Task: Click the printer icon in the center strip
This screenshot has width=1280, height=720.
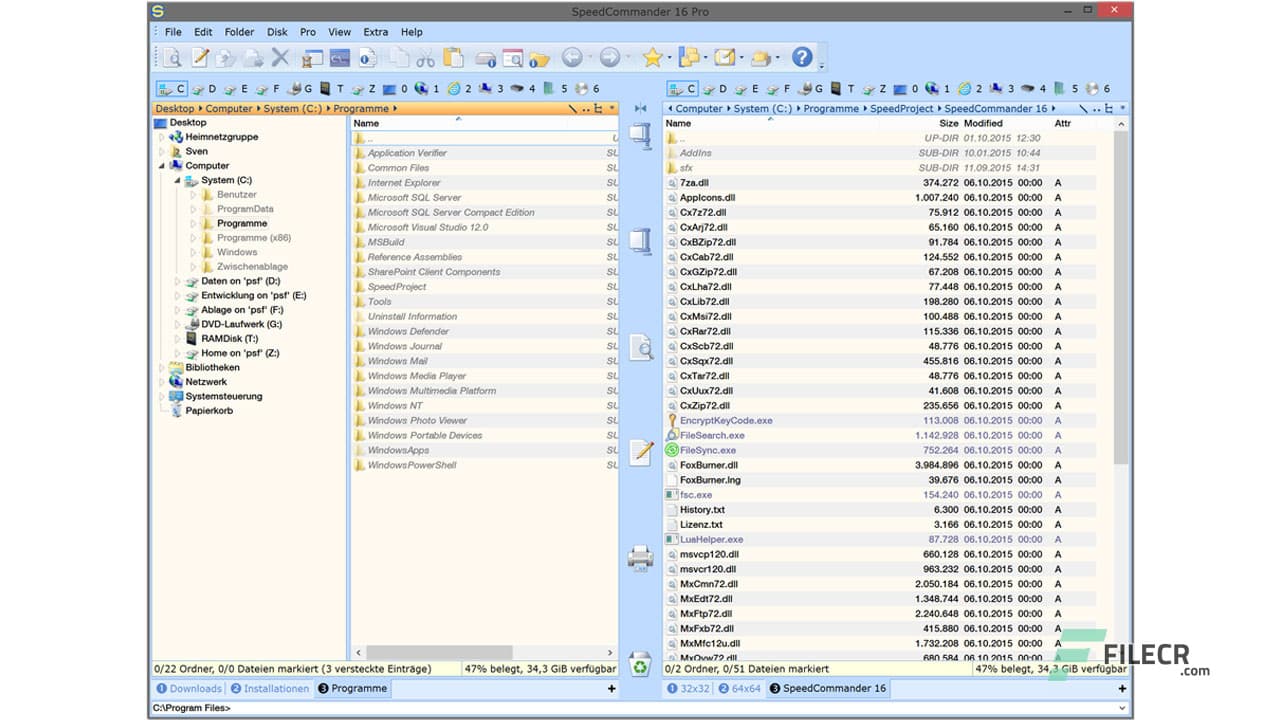Action: 640,558
